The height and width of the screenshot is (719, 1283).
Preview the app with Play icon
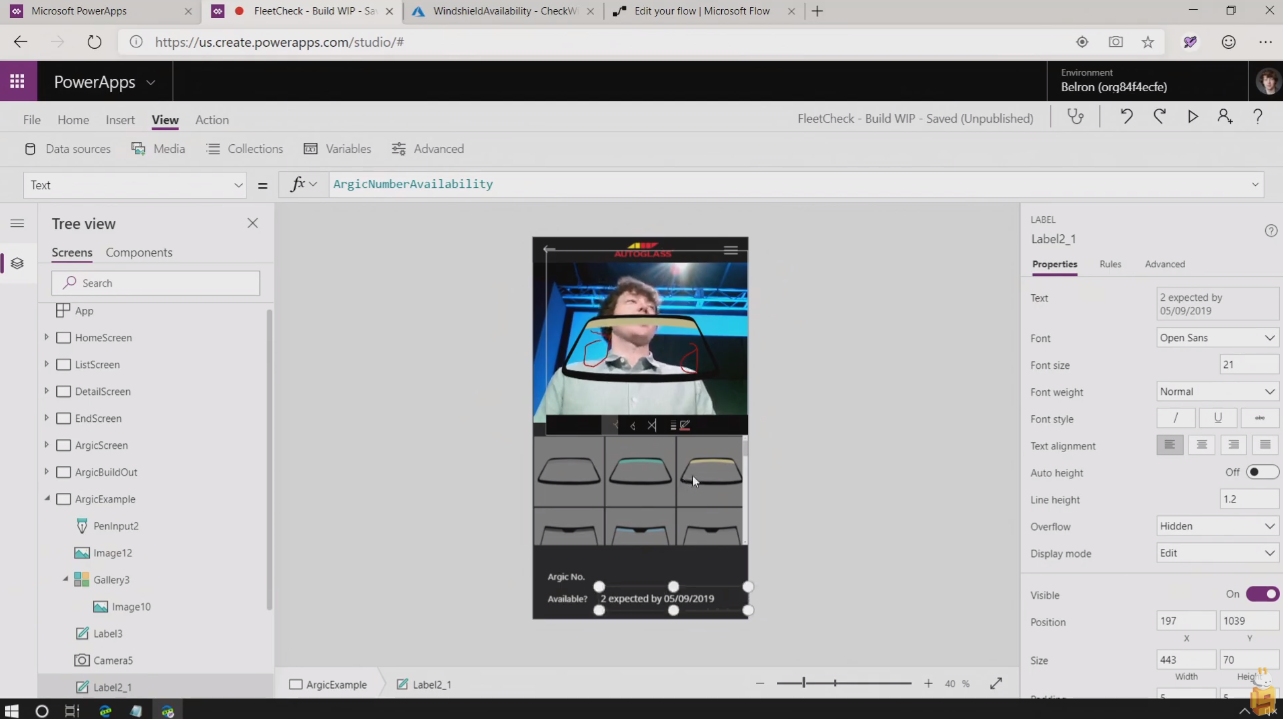pos(1192,117)
